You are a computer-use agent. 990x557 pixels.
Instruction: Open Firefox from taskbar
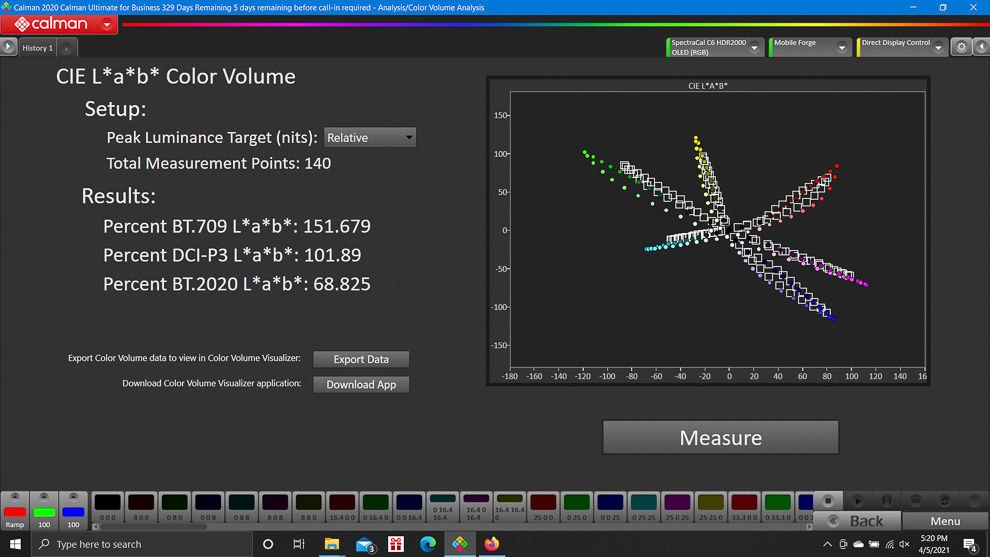coord(492,544)
